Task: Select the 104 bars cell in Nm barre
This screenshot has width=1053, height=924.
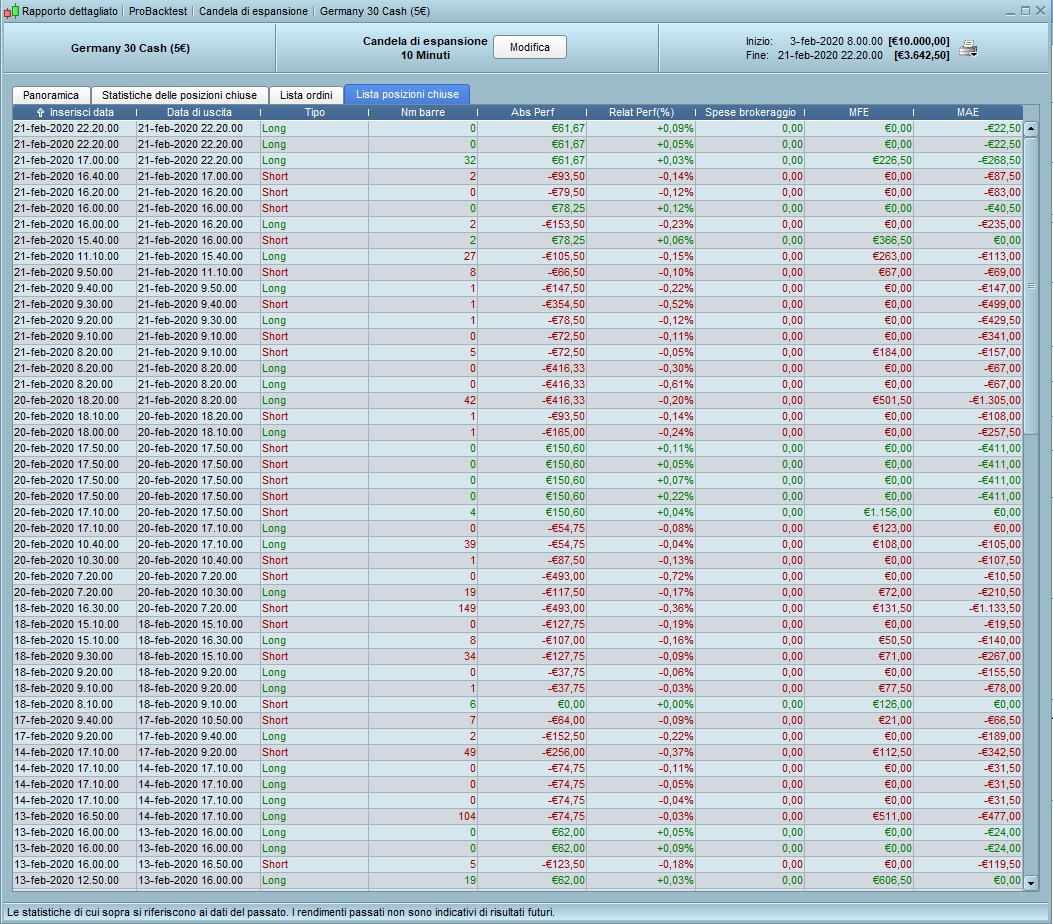Action: 423,817
